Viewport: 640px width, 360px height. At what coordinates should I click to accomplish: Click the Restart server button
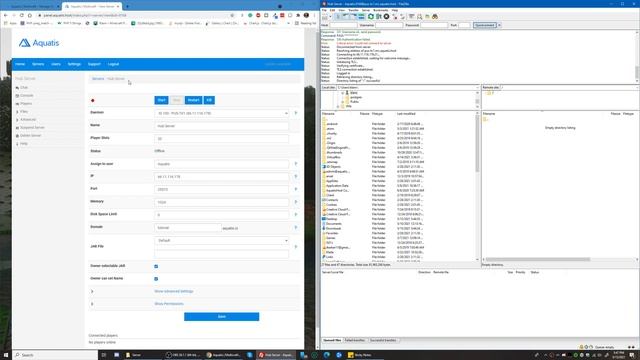[x=193, y=100]
